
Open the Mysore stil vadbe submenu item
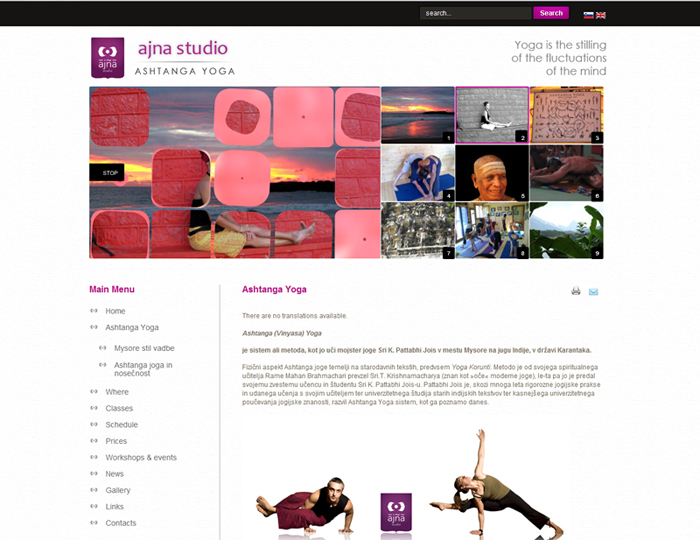[x=144, y=348]
